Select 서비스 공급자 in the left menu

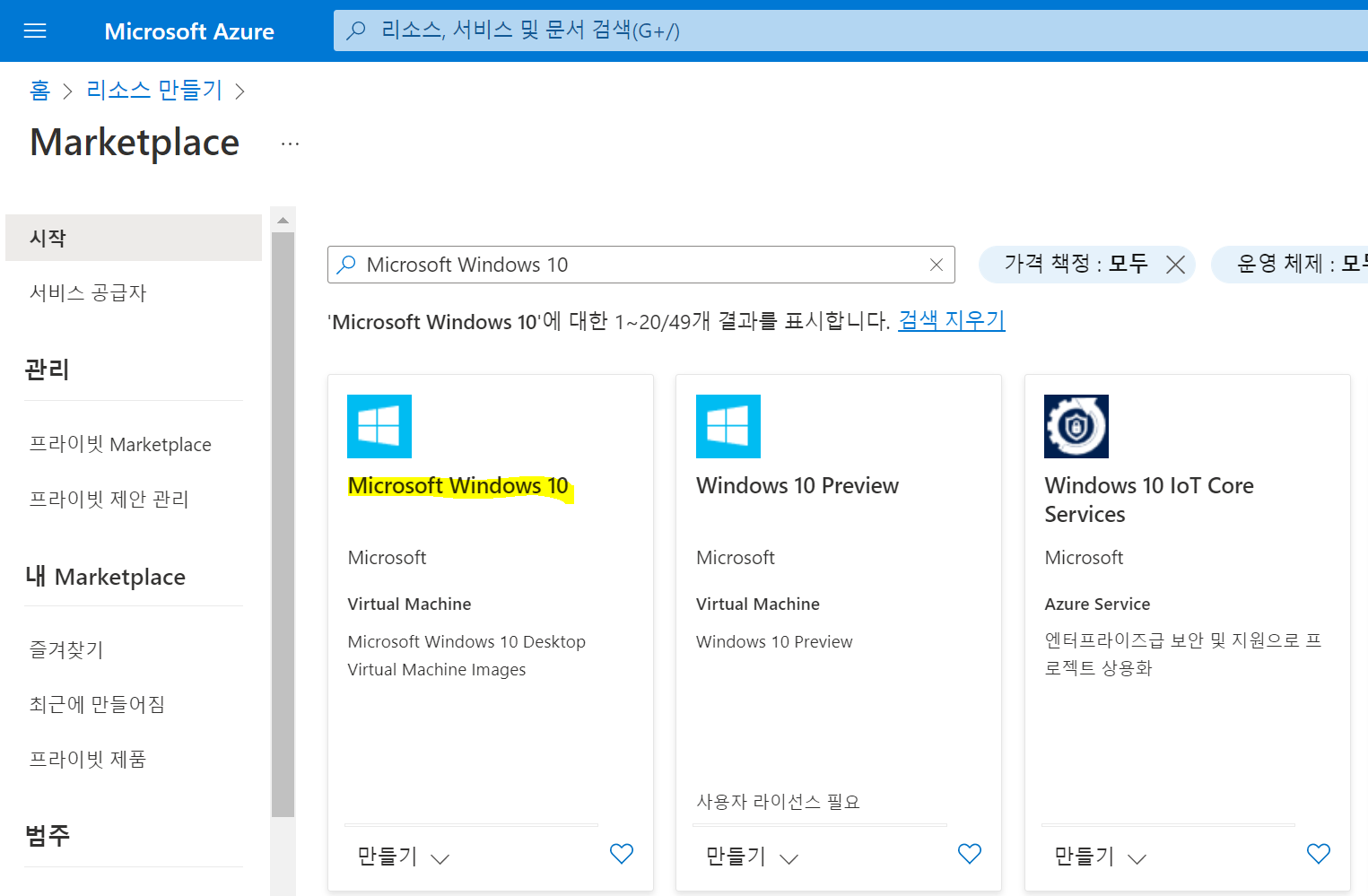88,292
